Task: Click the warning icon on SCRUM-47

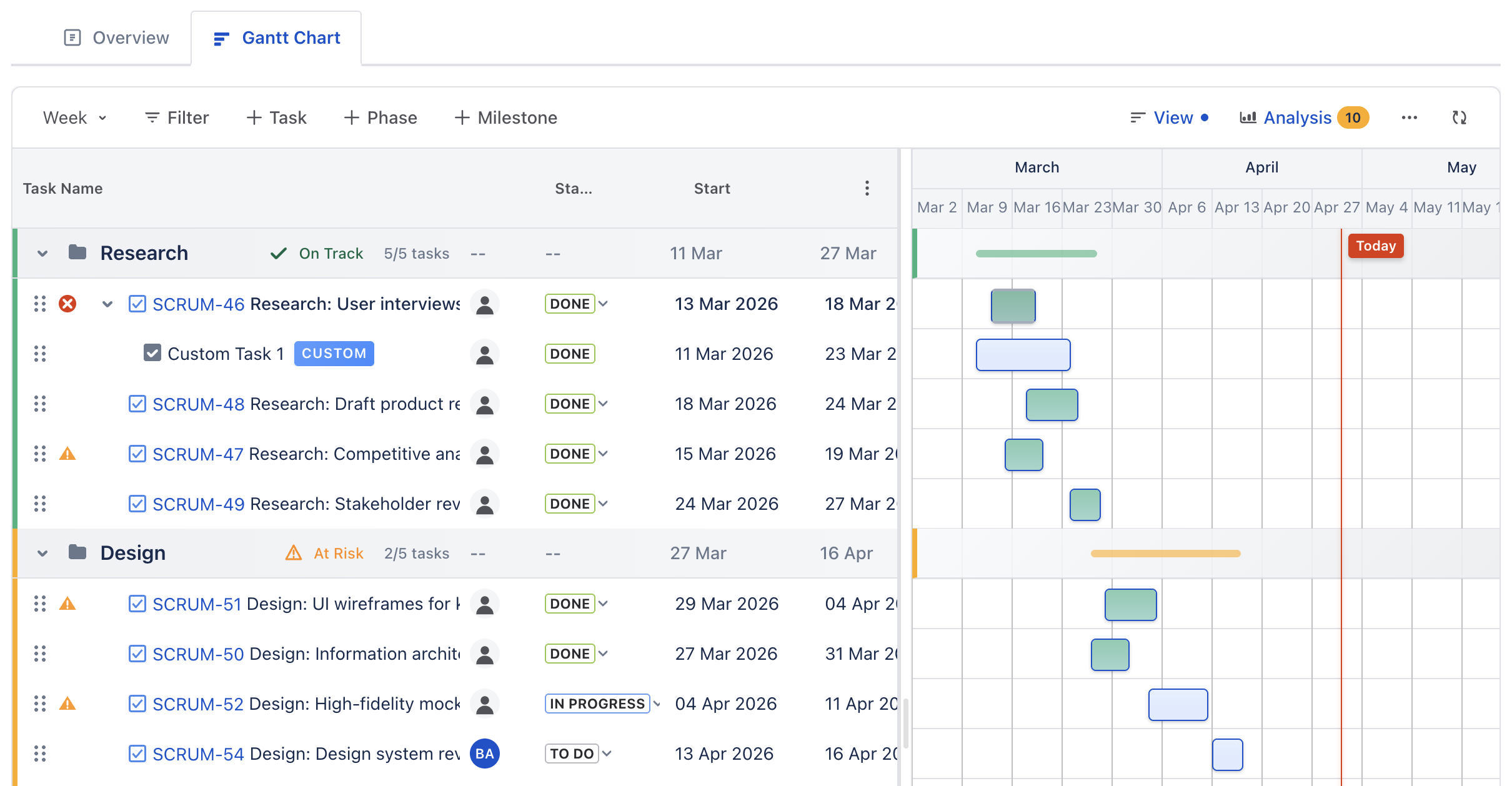Action: [67, 454]
